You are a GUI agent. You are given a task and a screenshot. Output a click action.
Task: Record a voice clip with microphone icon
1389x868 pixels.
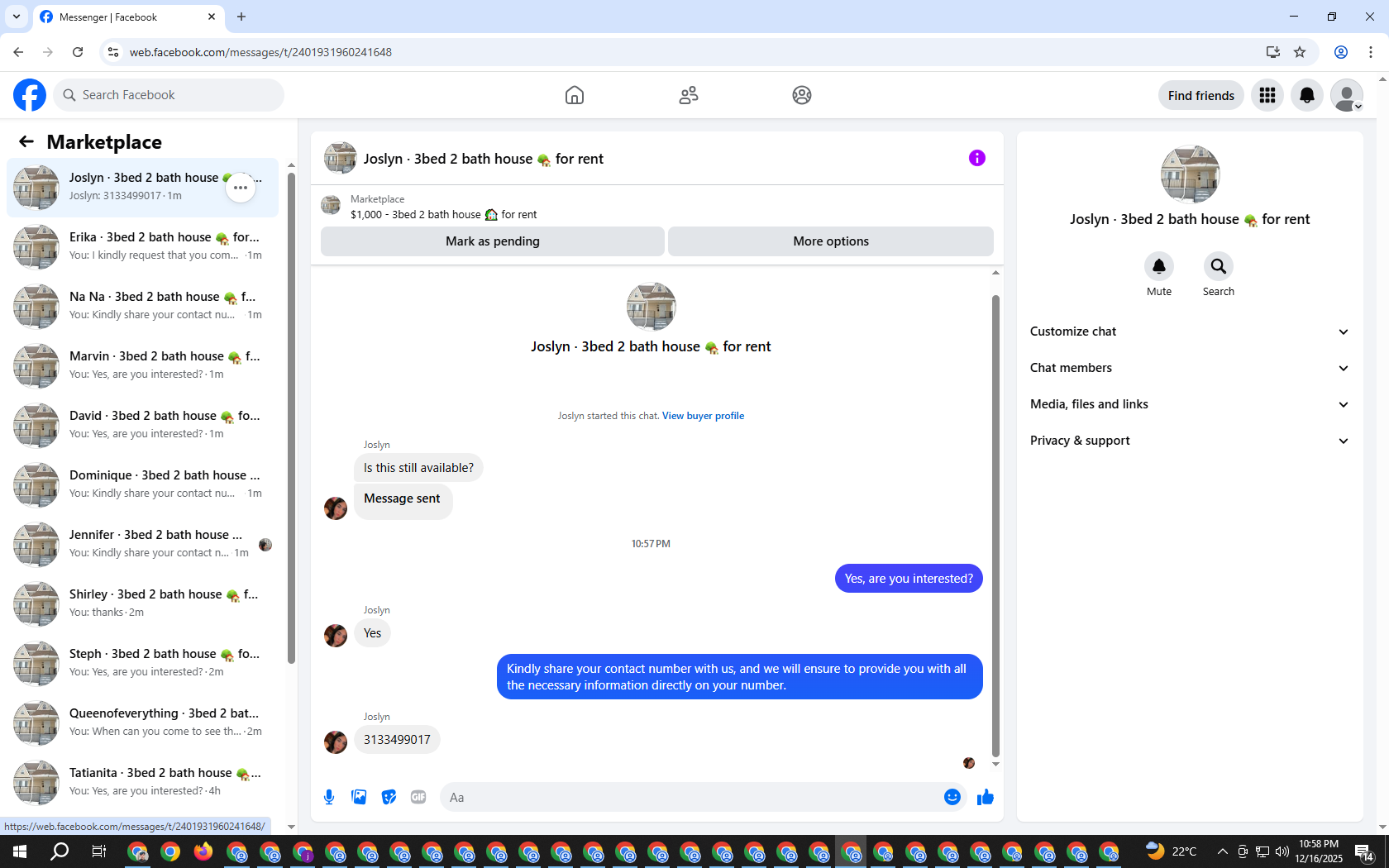329,797
